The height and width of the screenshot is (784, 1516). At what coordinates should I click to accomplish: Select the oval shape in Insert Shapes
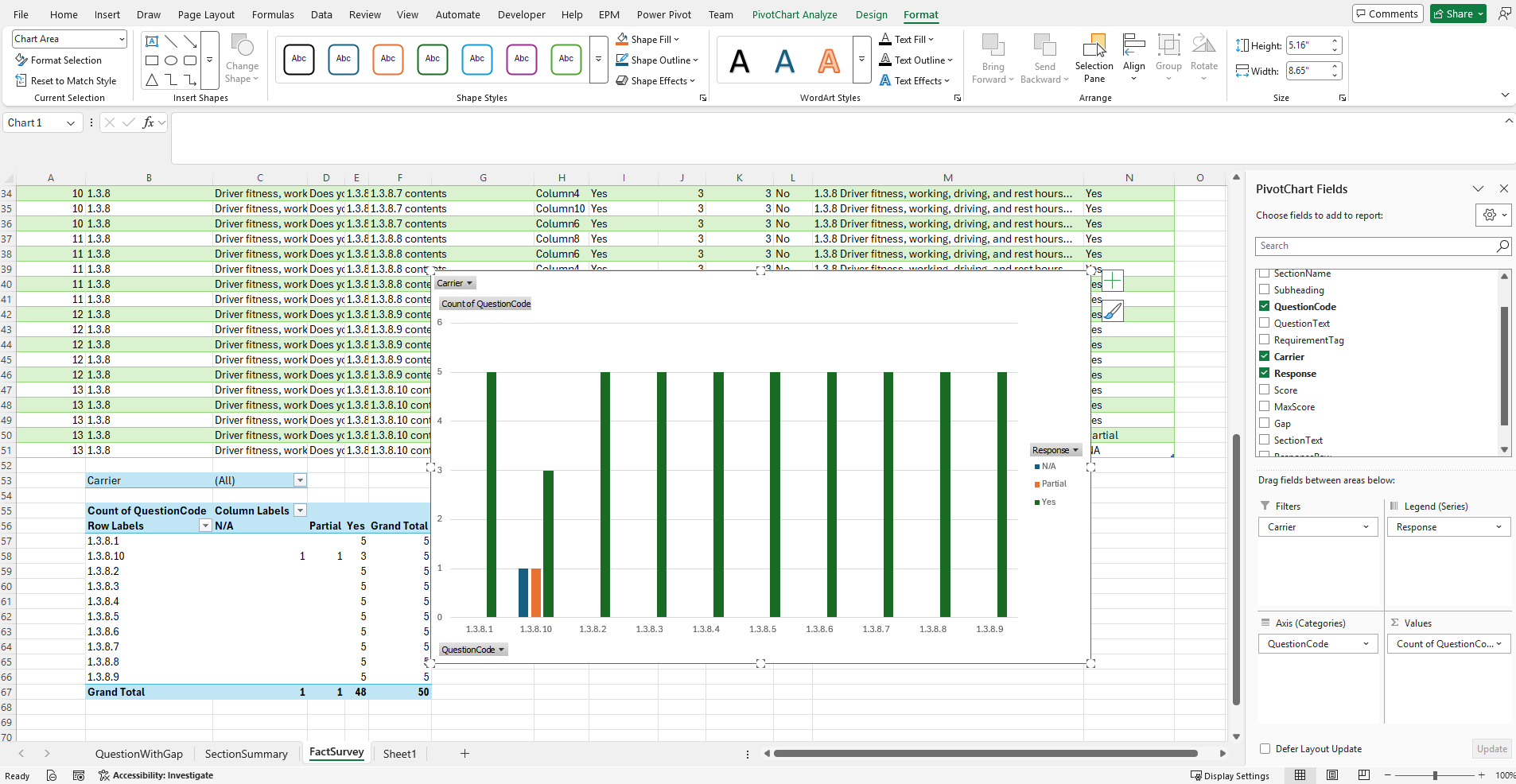pyautogui.click(x=171, y=60)
